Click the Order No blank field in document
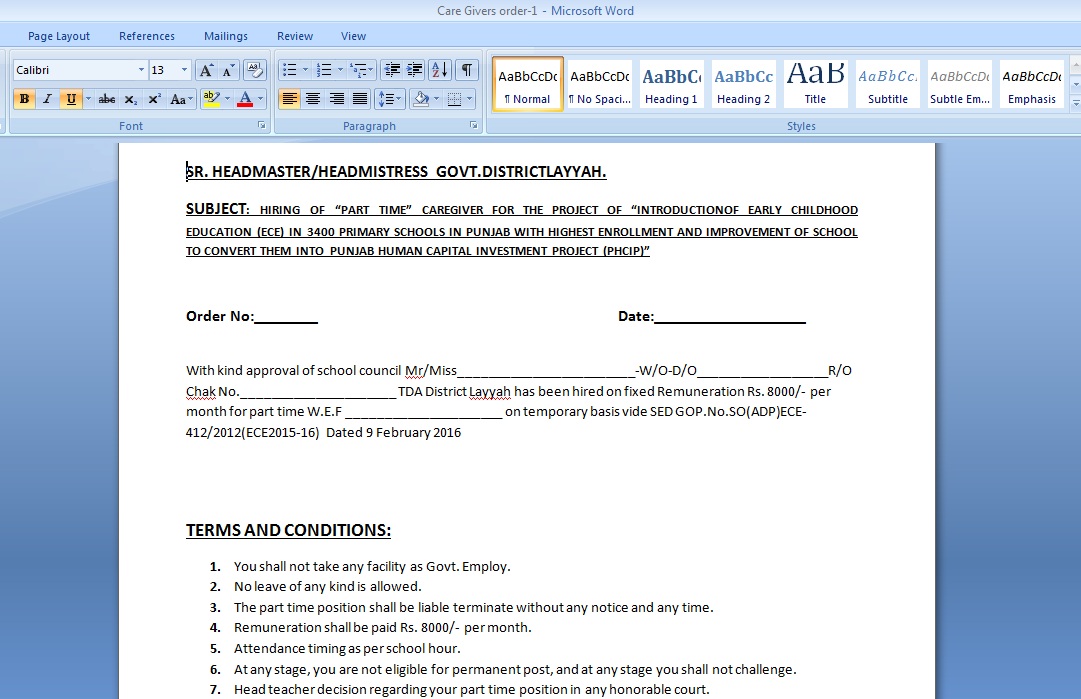The height and width of the screenshot is (699, 1081). click(286, 317)
